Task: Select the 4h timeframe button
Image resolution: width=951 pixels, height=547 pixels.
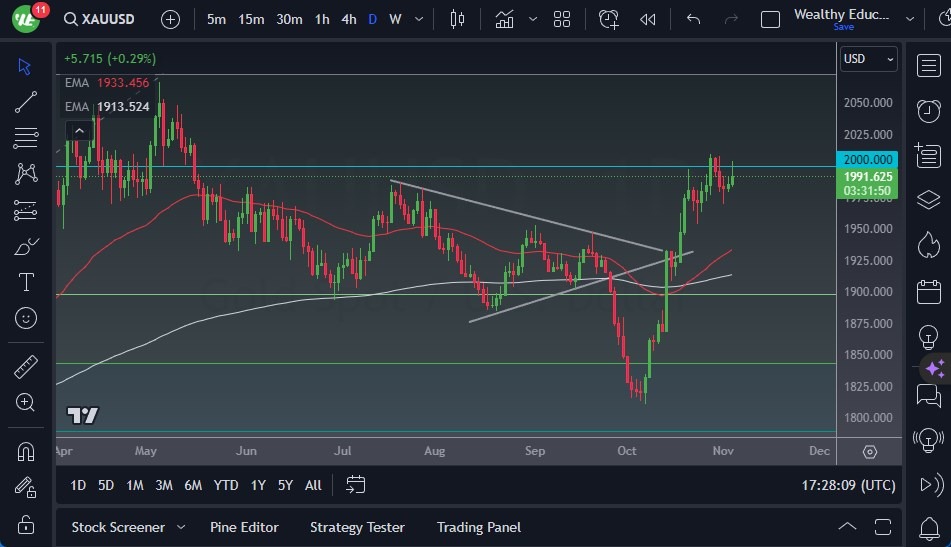Action: pyautogui.click(x=348, y=19)
